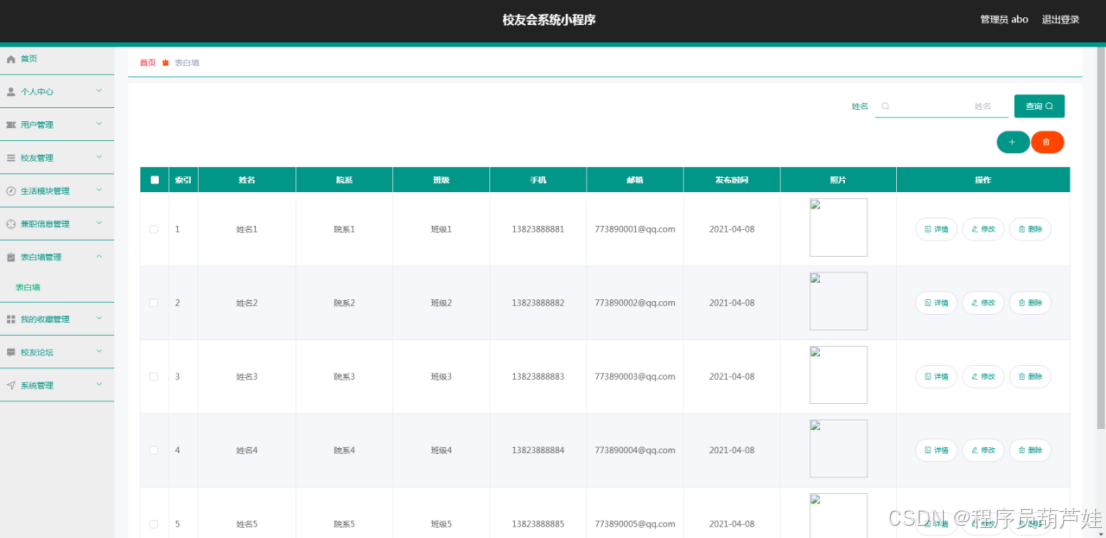This screenshot has width=1106, height=538.
Task: Click 修改 edit button for 姓名2
Action: click(x=983, y=303)
